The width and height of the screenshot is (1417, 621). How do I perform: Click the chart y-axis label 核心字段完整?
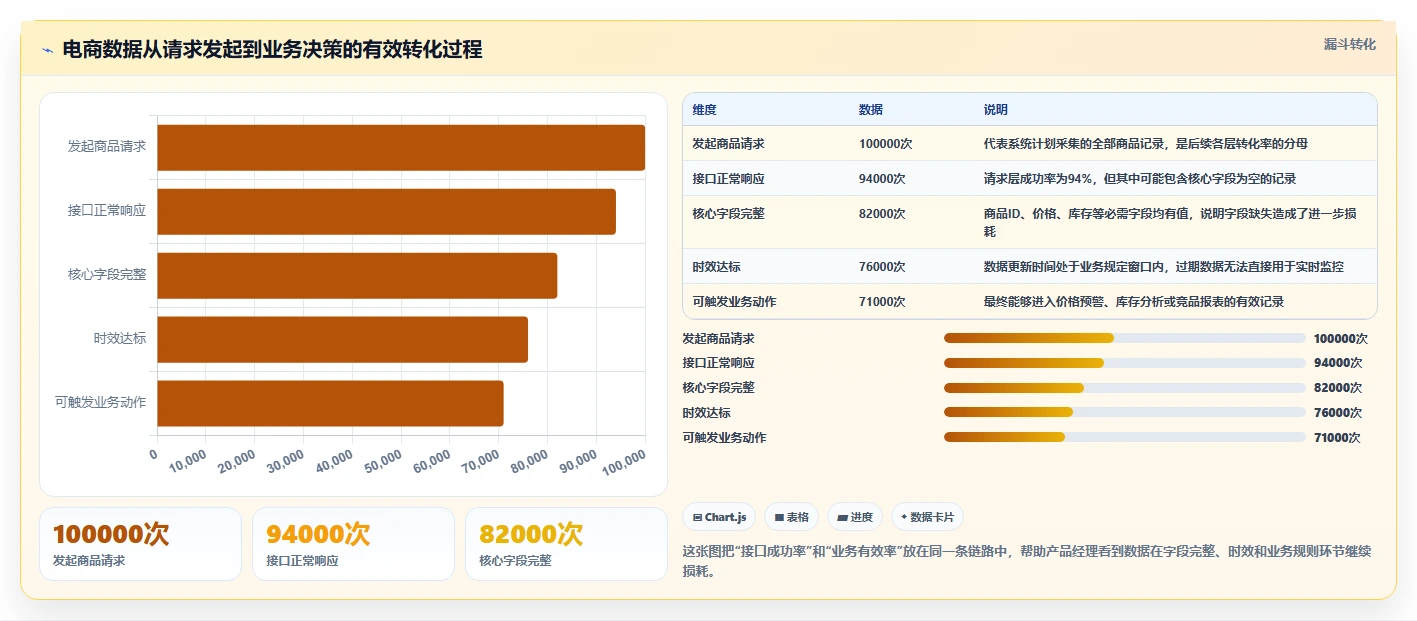point(107,274)
